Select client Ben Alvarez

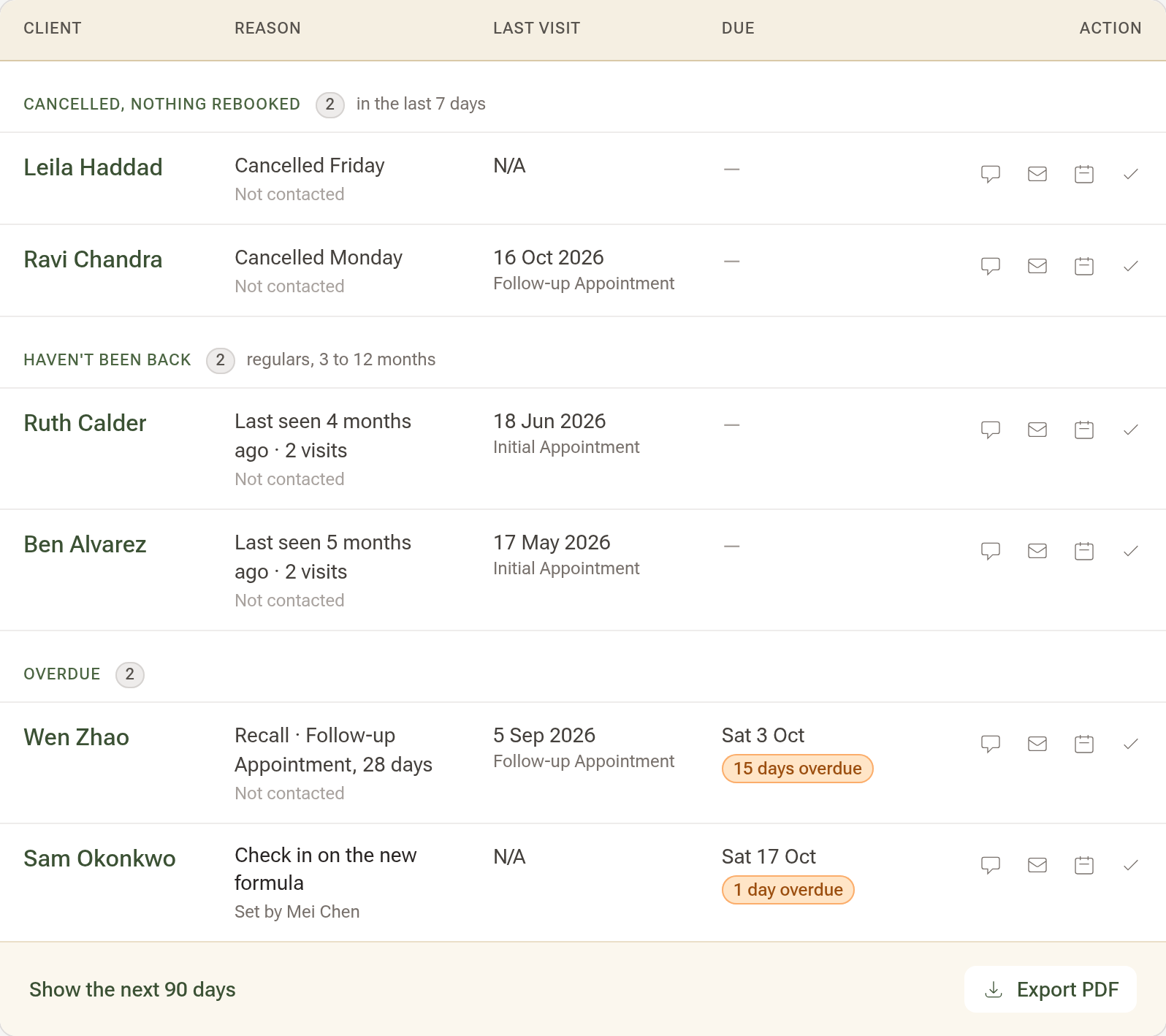tap(85, 544)
